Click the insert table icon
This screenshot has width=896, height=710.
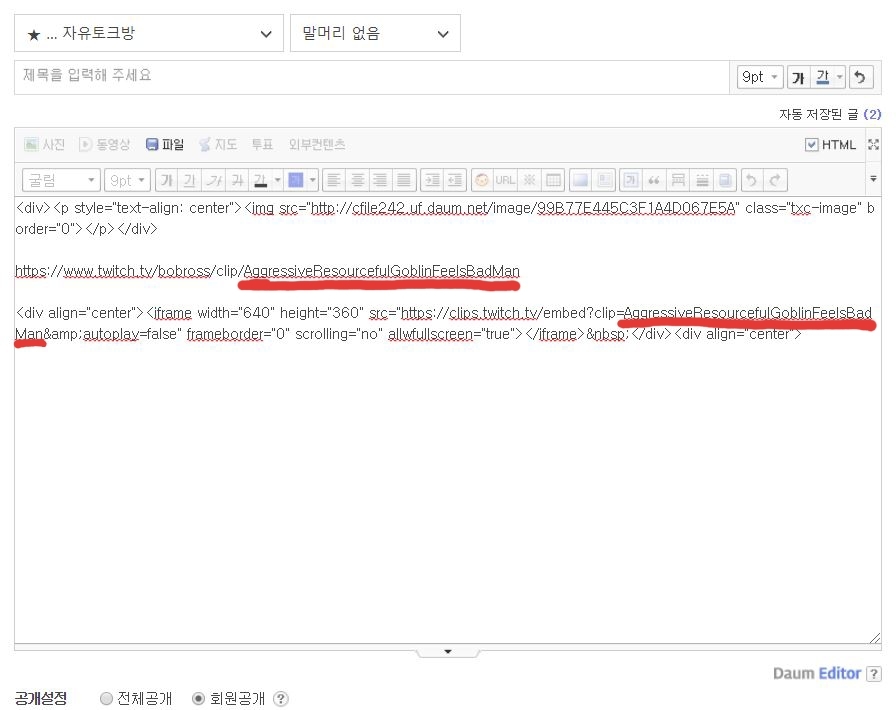(553, 180)
